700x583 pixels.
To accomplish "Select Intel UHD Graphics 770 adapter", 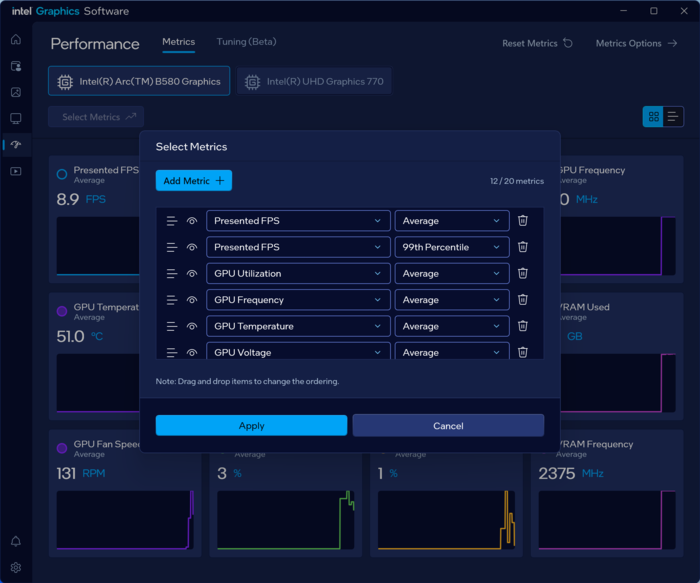I will click(x=314, y=81).
